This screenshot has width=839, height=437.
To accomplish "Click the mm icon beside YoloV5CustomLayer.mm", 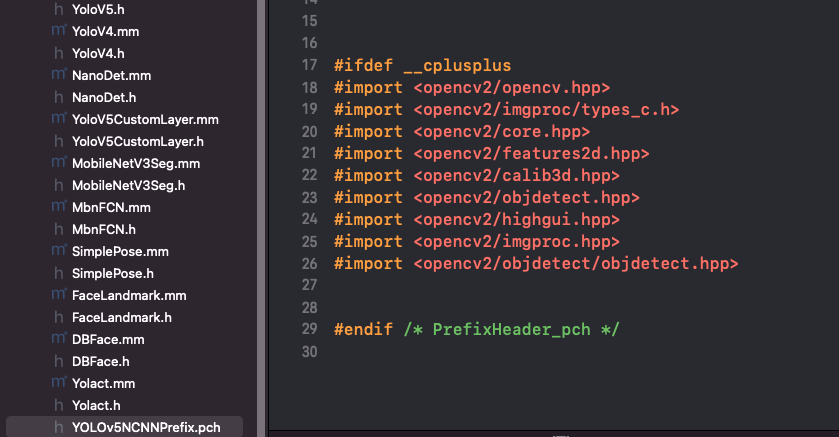I will [x=59, y=118].
